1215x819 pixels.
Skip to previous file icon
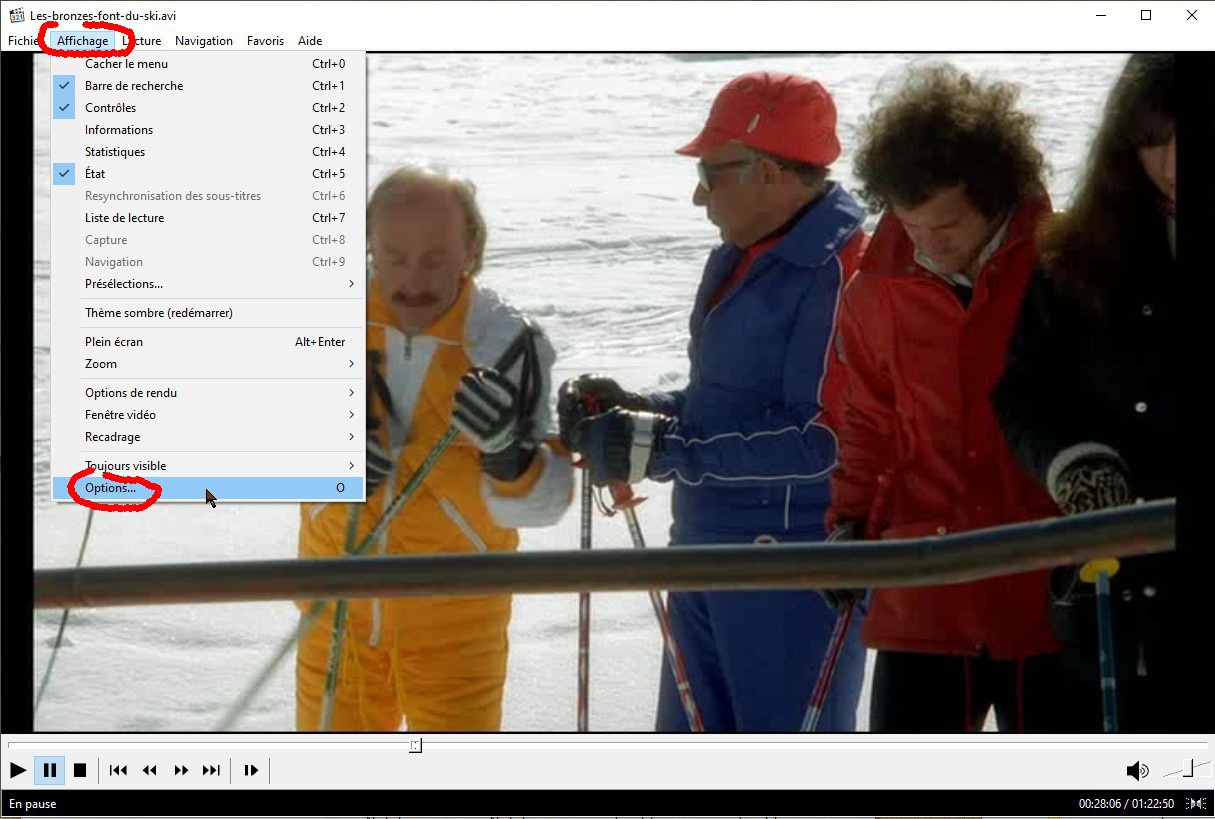tap(118, 770)
